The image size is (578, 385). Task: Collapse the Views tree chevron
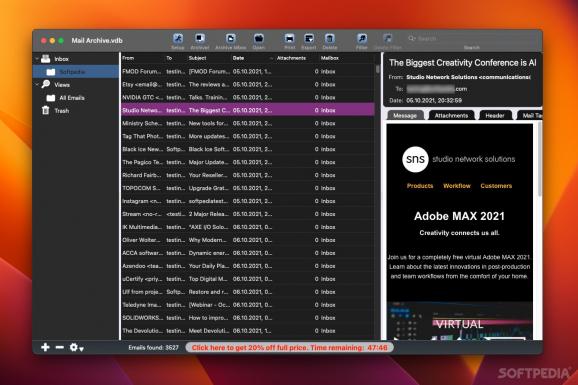[x=37, y=85]
